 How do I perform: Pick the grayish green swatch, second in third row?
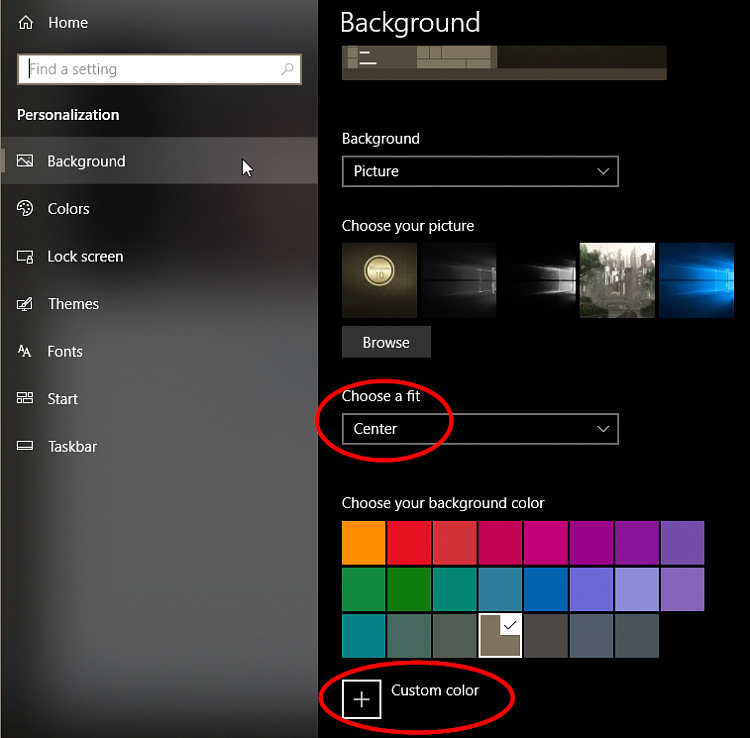(x=409, y=636)
